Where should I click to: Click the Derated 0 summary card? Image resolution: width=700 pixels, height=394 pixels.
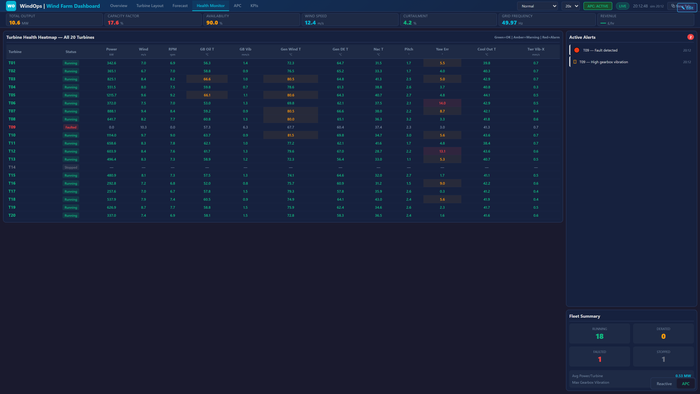coord(663,334)
